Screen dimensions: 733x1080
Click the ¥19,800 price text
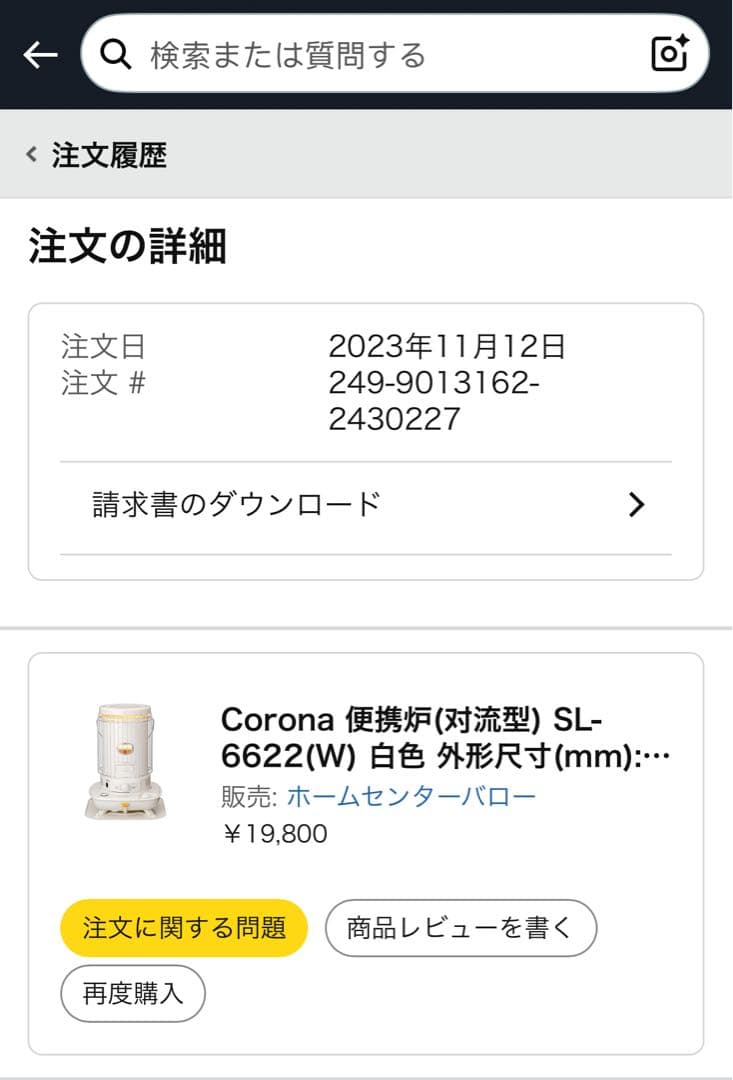(x=274, y=833)
